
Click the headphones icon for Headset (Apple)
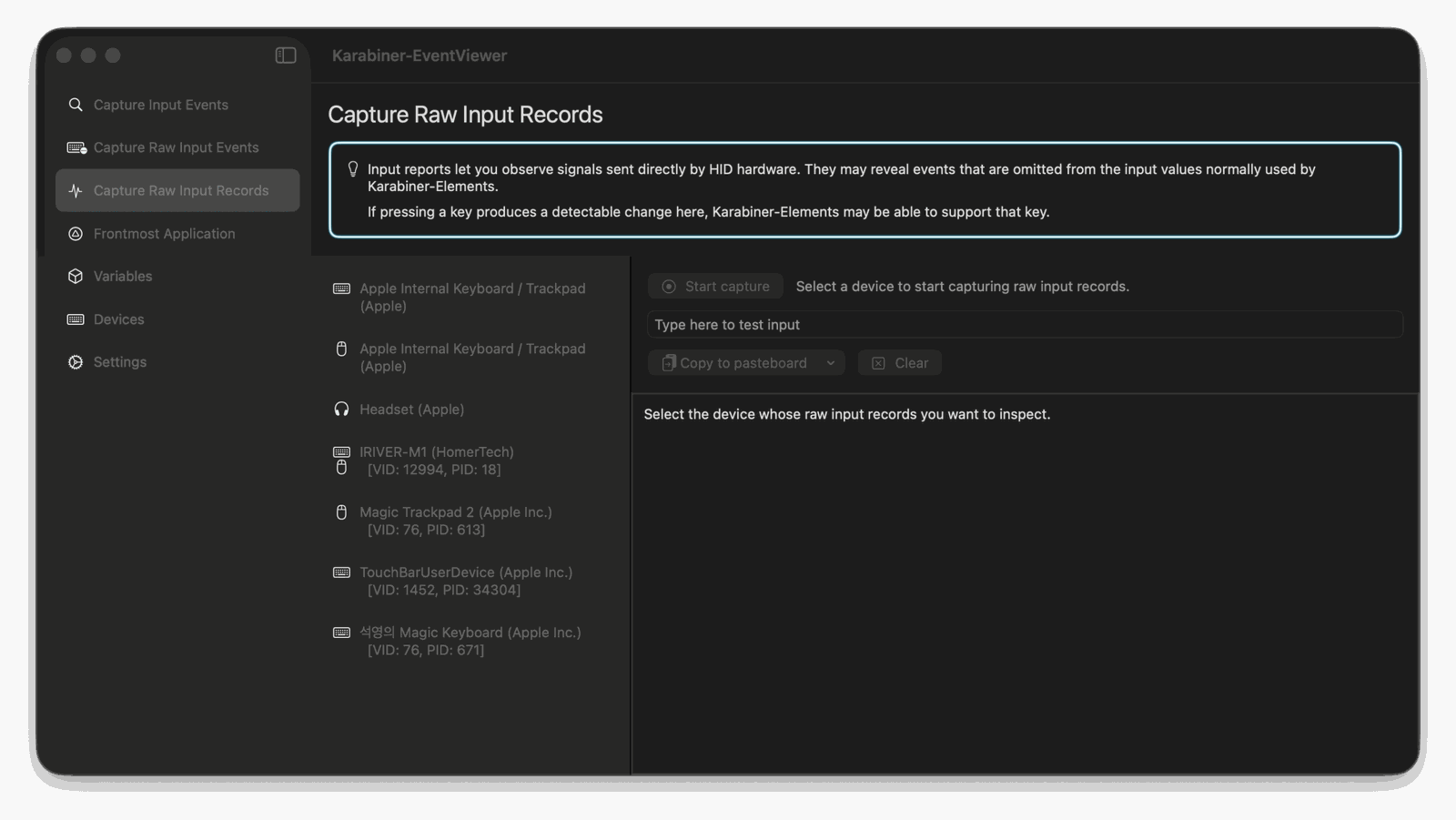pos(341,410)
